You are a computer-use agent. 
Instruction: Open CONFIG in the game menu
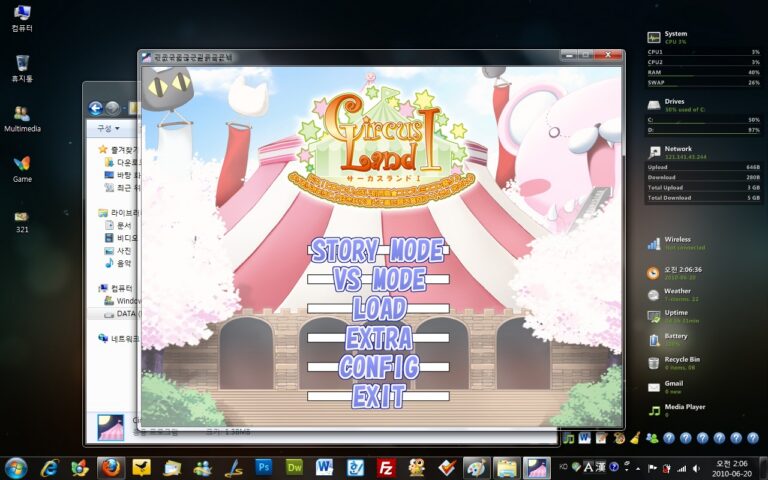[379, 367]
